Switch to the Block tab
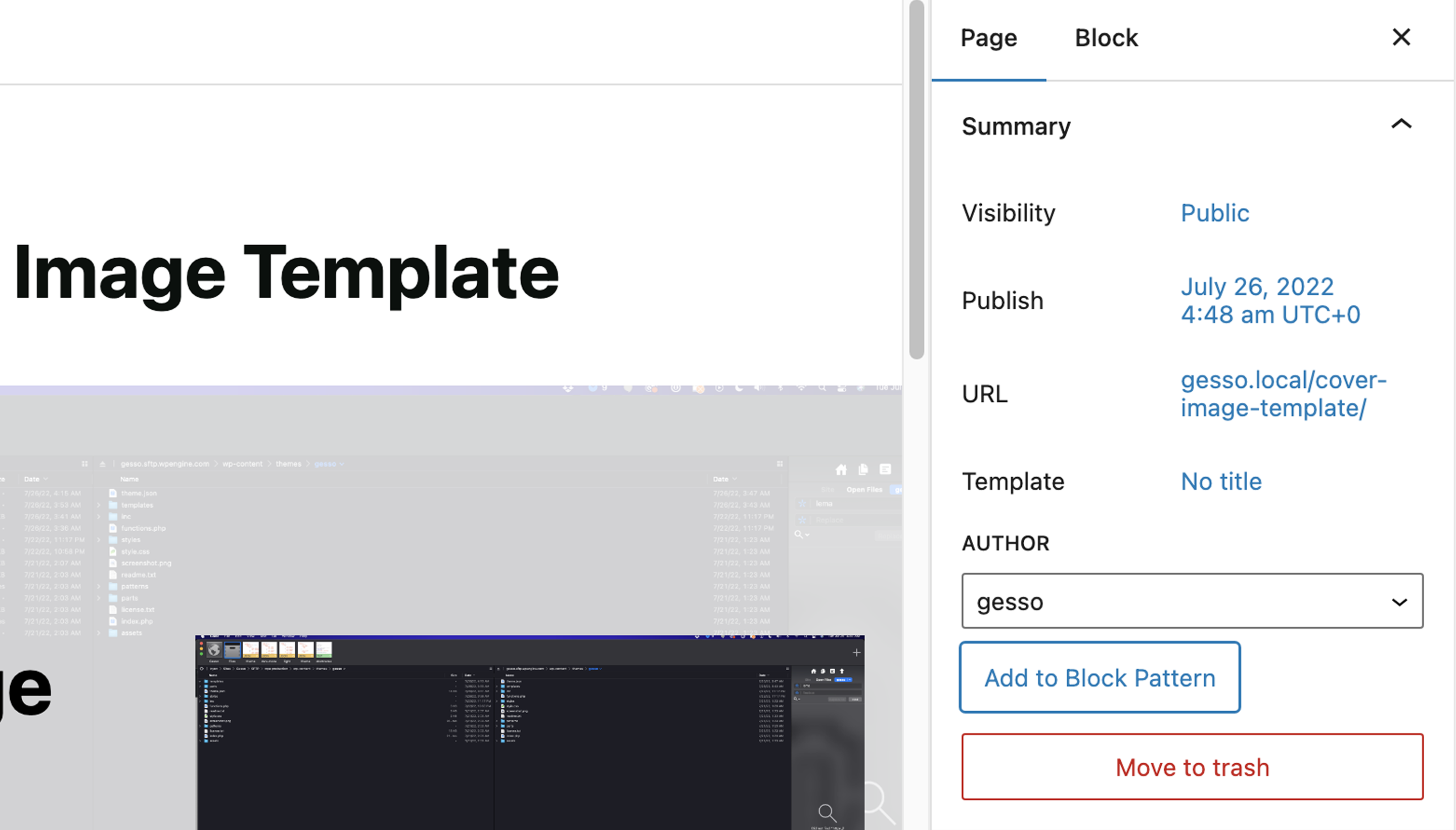The height and width of the screenshot is (830, 1456). pos(1106,38)
